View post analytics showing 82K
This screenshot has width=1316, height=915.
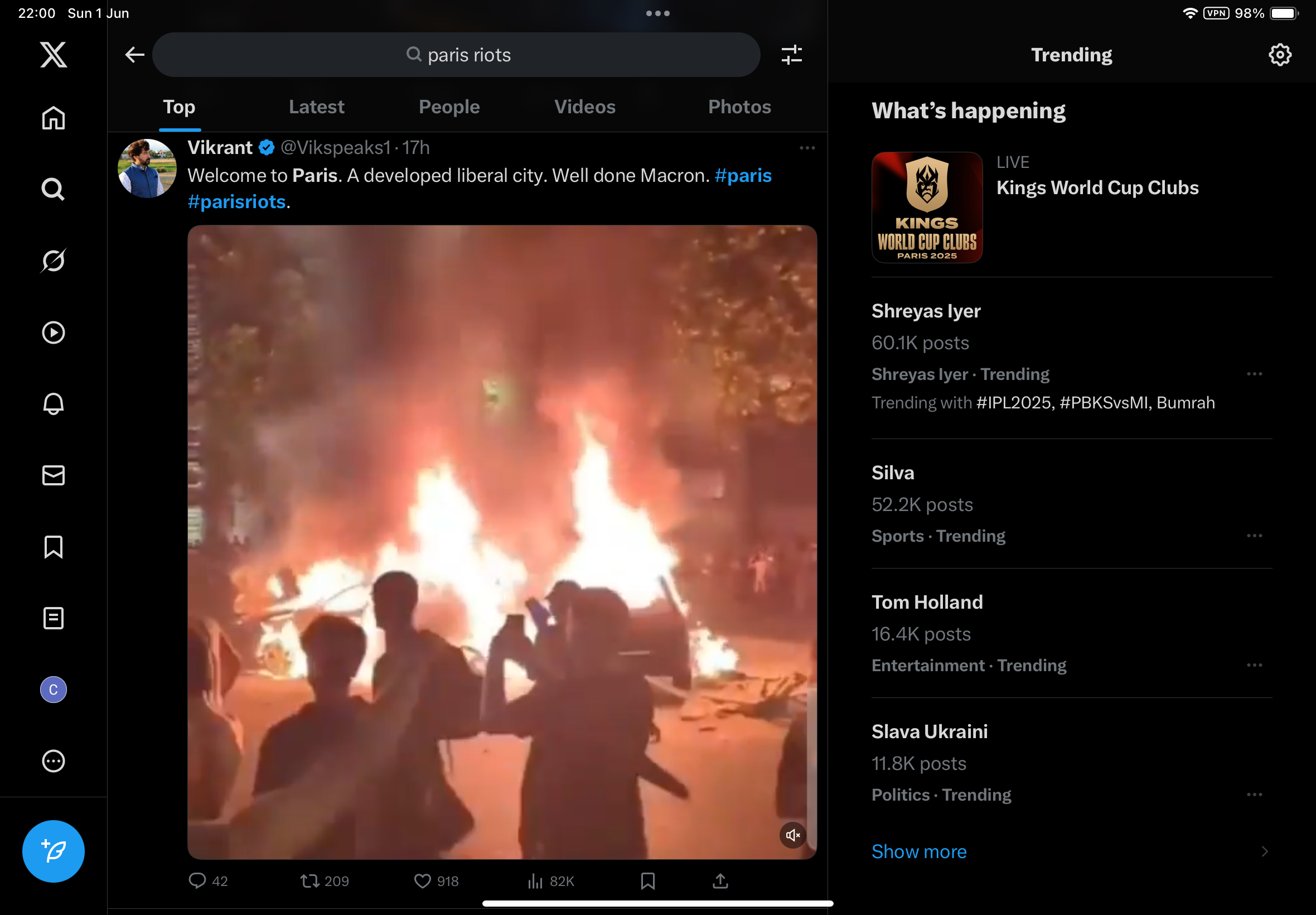550,881
